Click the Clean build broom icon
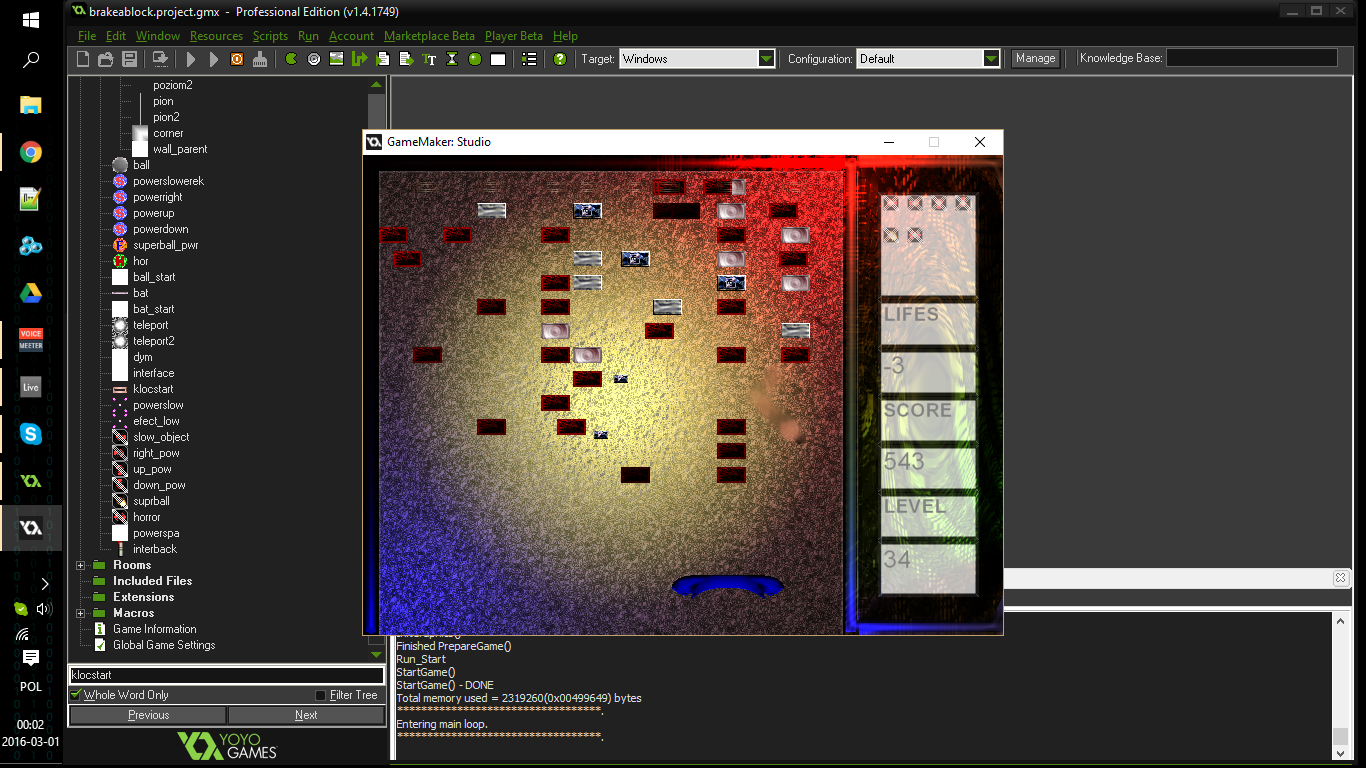1366x768 pixels. pyautogui.click(x=260, y=59)
